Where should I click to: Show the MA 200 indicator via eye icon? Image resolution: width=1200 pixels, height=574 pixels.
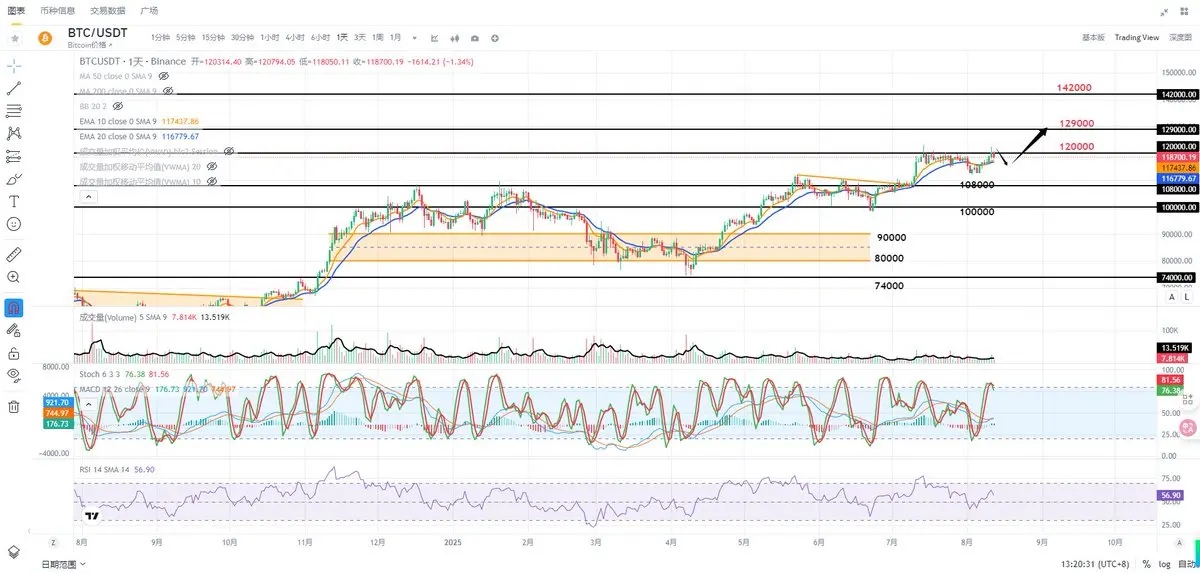[167, 91]
